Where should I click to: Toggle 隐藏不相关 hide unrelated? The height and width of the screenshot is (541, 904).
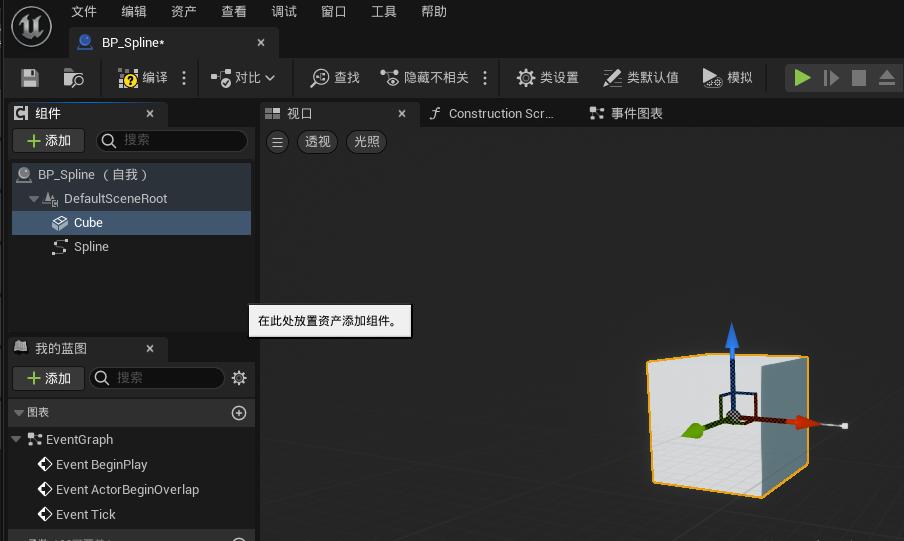[424, 78]
